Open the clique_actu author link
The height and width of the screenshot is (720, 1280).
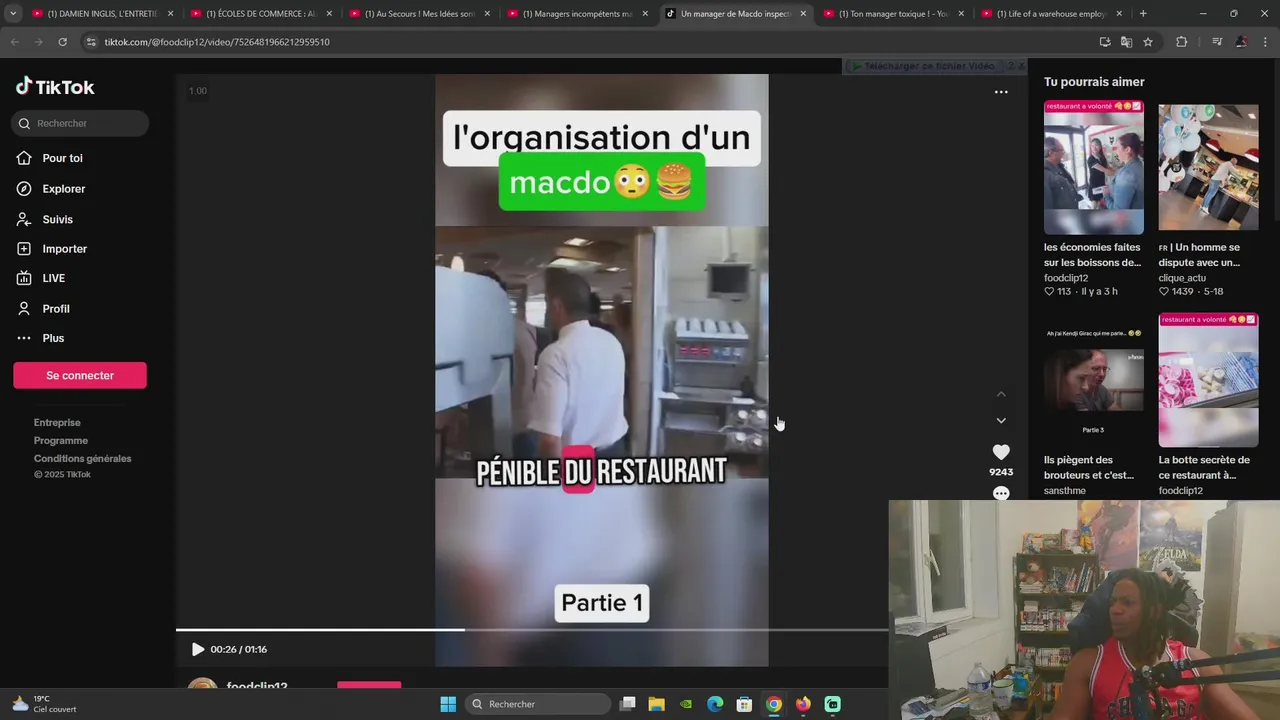pyautogui.click(x=1182, y=278)
